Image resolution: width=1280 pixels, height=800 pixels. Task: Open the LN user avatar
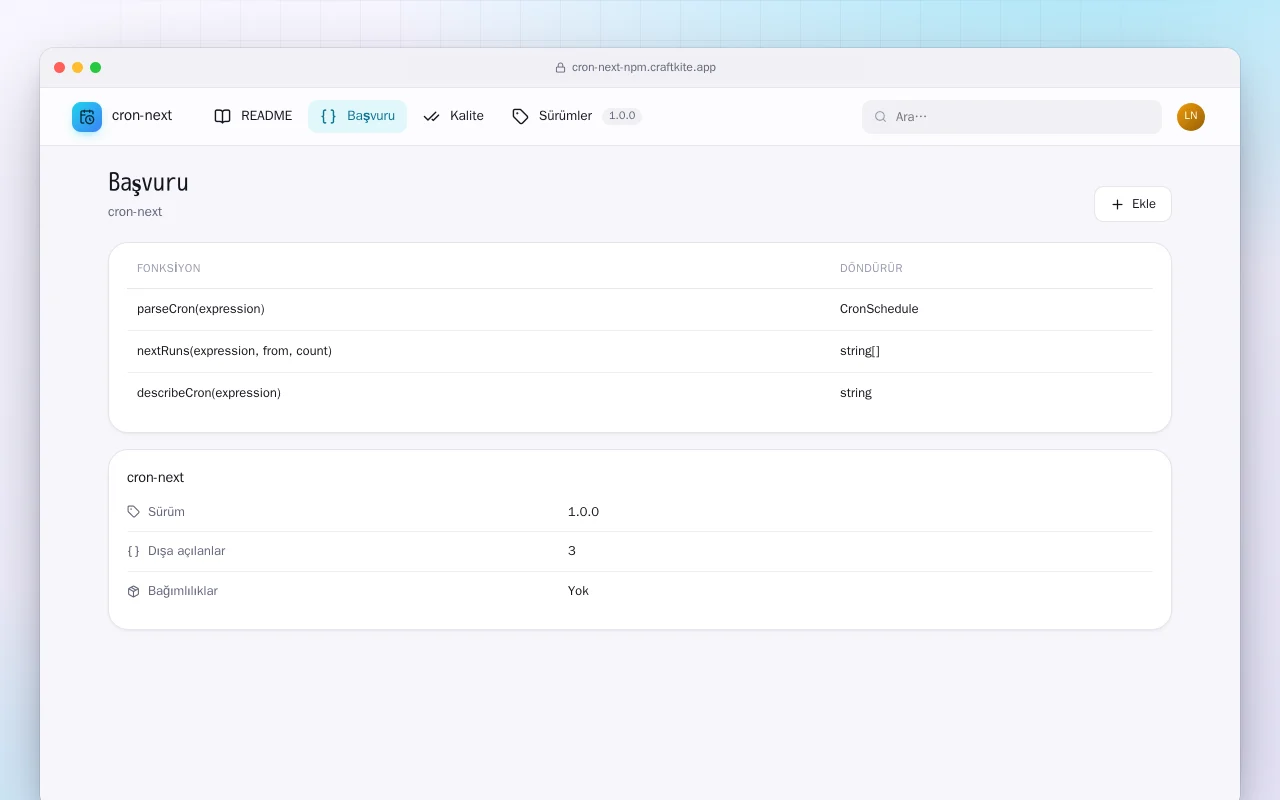[1191, 117]
